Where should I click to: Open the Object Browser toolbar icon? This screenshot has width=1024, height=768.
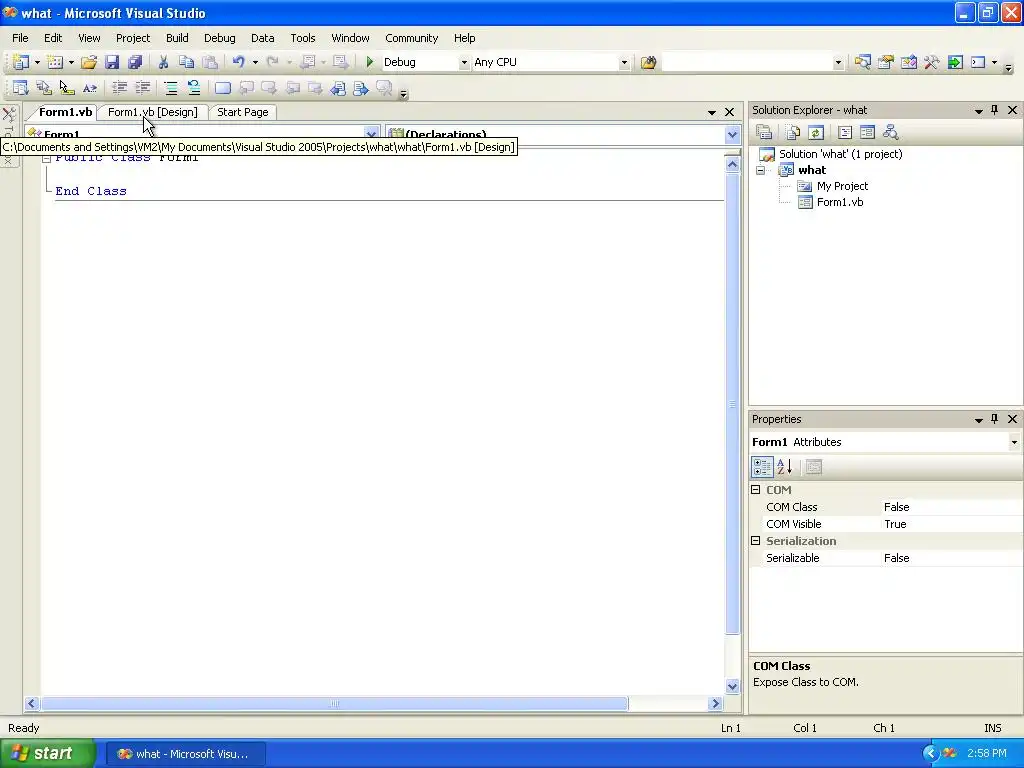[908, 62]
